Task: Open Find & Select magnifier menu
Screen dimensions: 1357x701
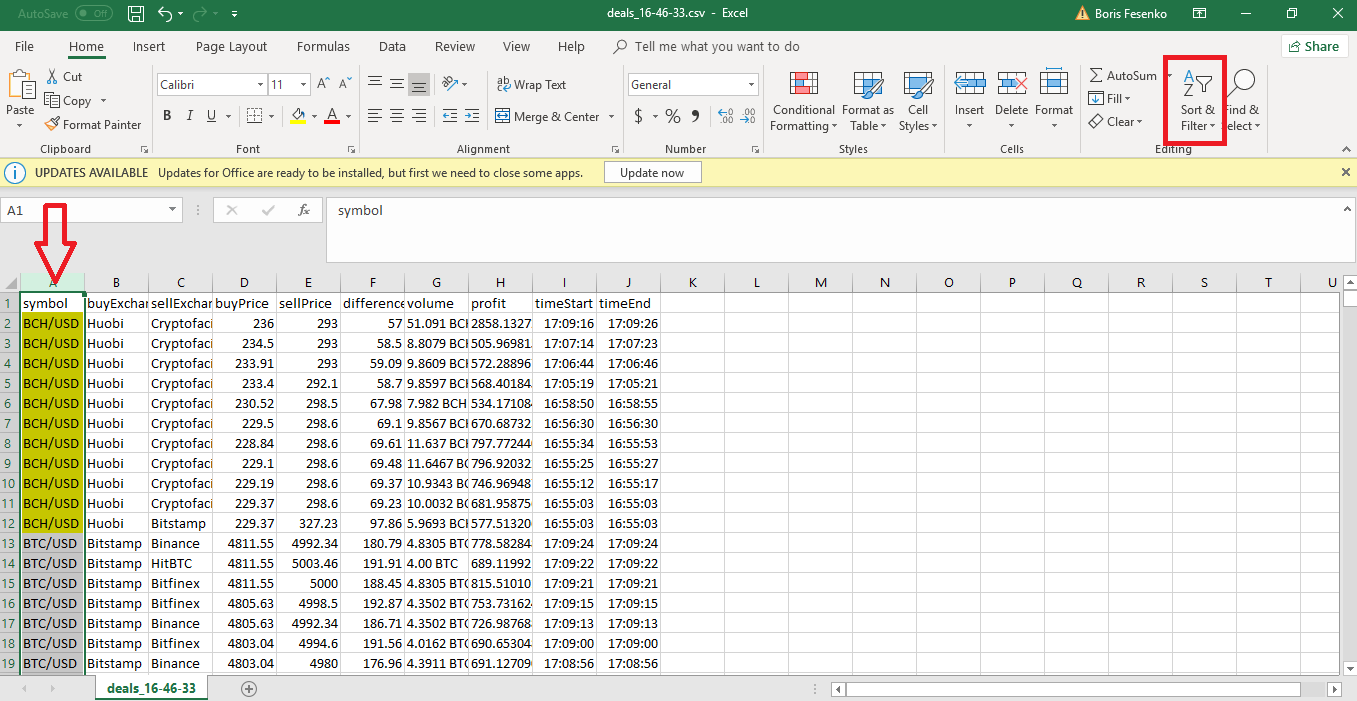Action: point(1242,101)
